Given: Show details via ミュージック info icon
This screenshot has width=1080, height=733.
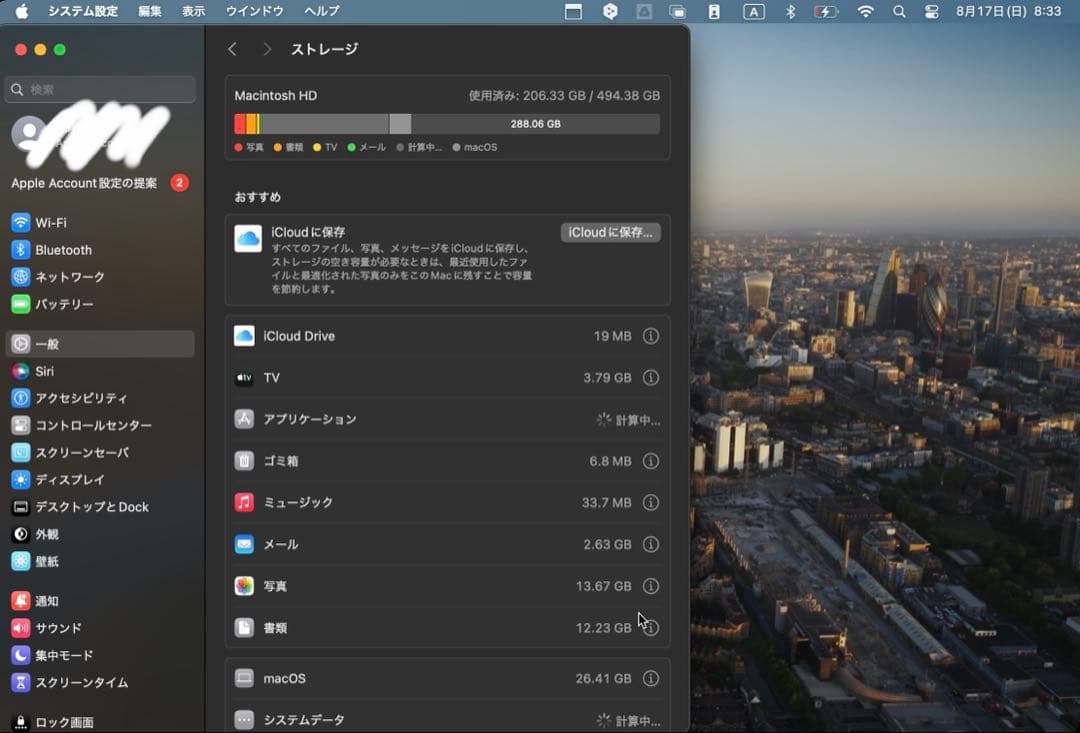Looking at the screenshot, I should point(651,503).
